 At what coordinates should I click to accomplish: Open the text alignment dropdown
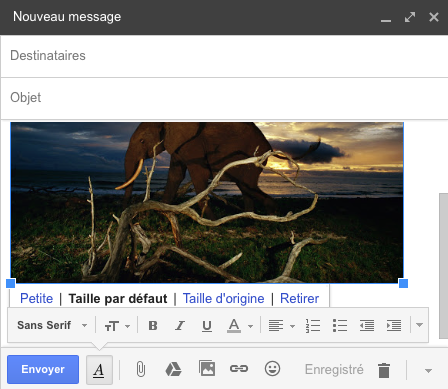click(x=282, y=326)
